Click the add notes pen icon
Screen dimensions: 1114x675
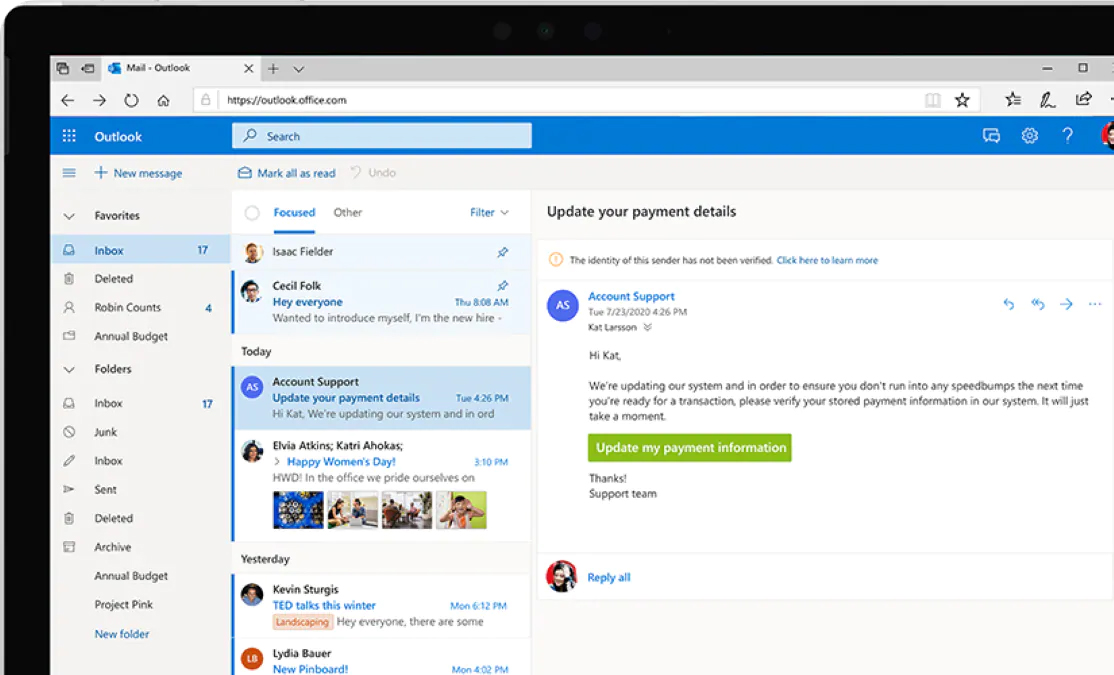pyautogui.click(x=1048, y=100)
